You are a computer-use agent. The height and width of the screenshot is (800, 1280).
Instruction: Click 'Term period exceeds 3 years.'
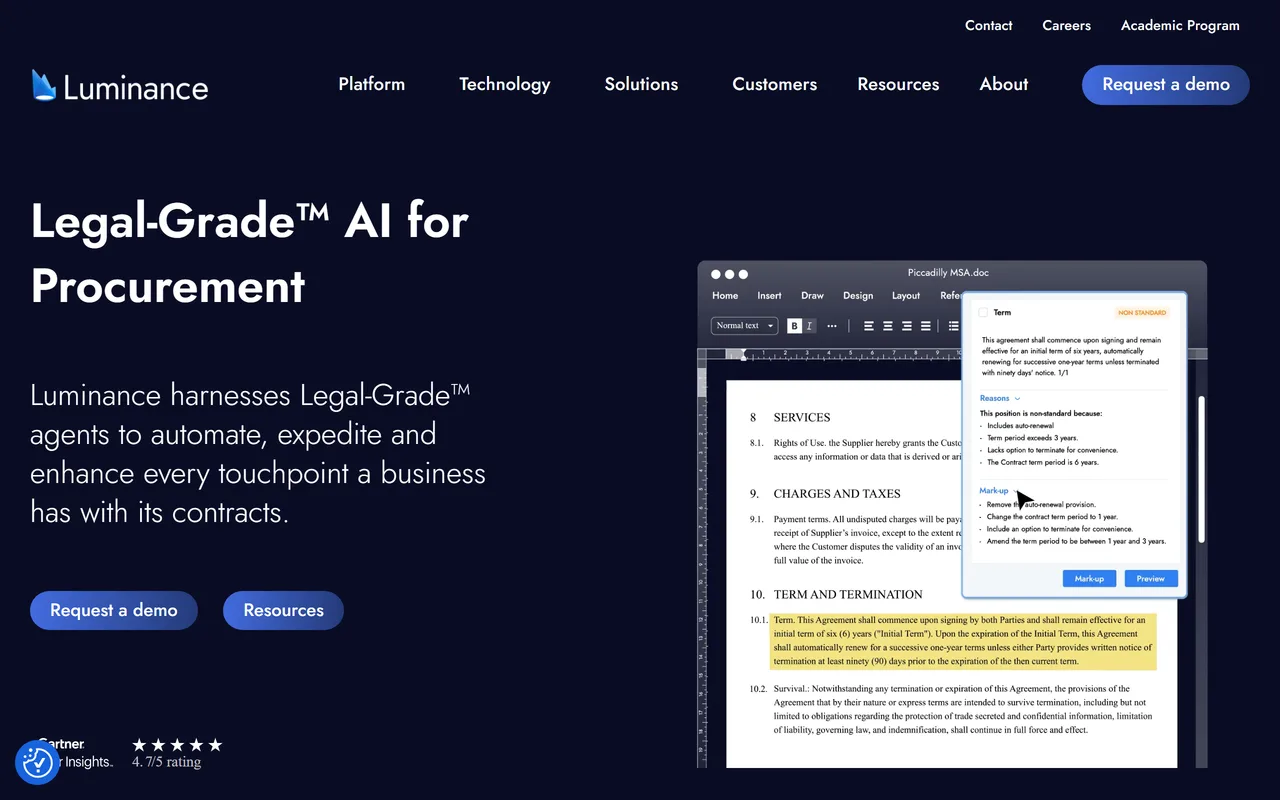tap(1035, 438)
